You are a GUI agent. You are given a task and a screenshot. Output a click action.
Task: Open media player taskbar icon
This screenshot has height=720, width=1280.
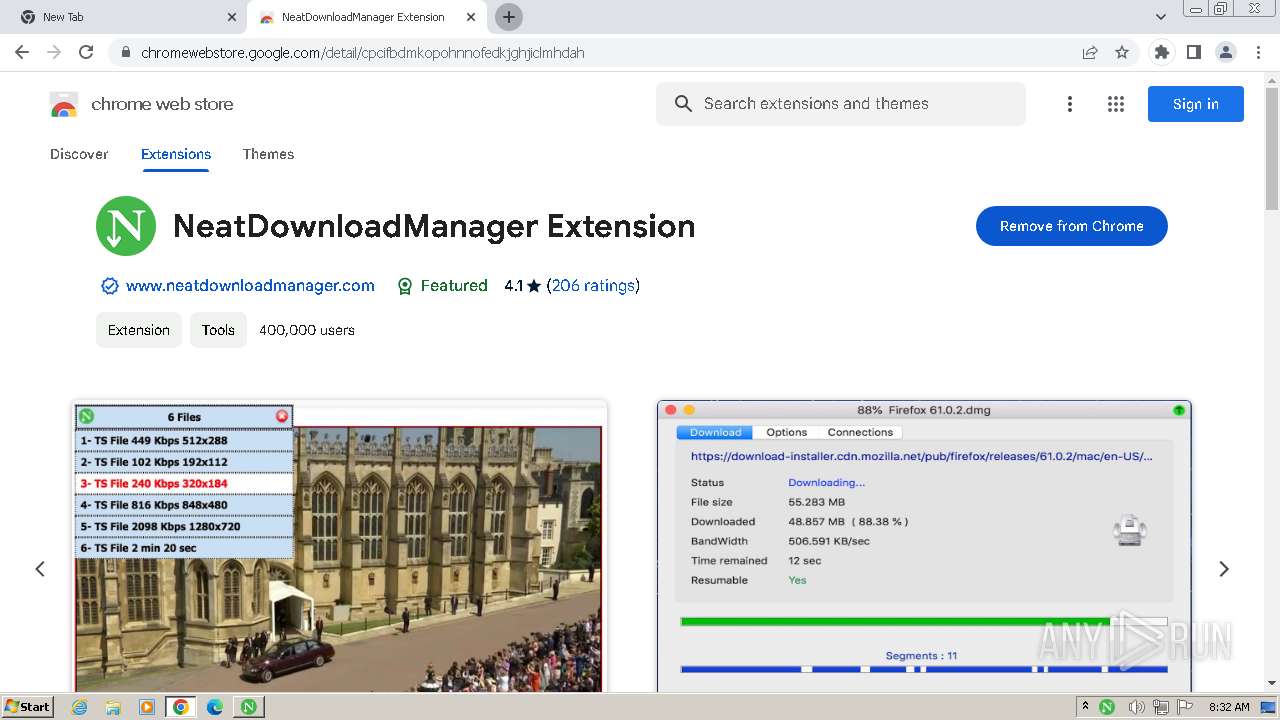(147, 707)
